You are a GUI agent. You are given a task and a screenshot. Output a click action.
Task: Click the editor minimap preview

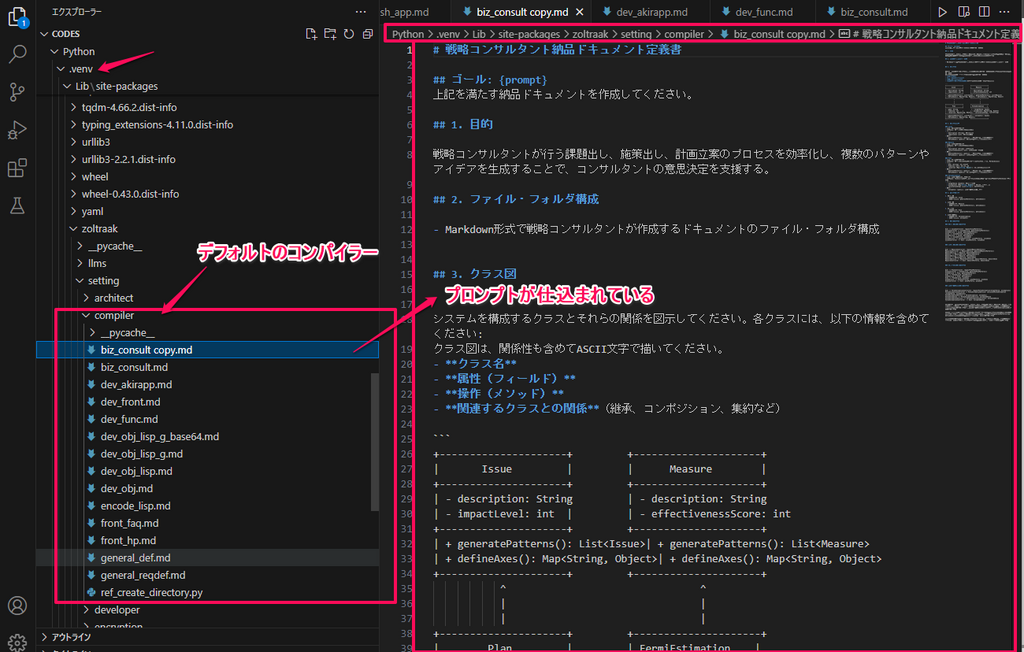tap(976, 181)
